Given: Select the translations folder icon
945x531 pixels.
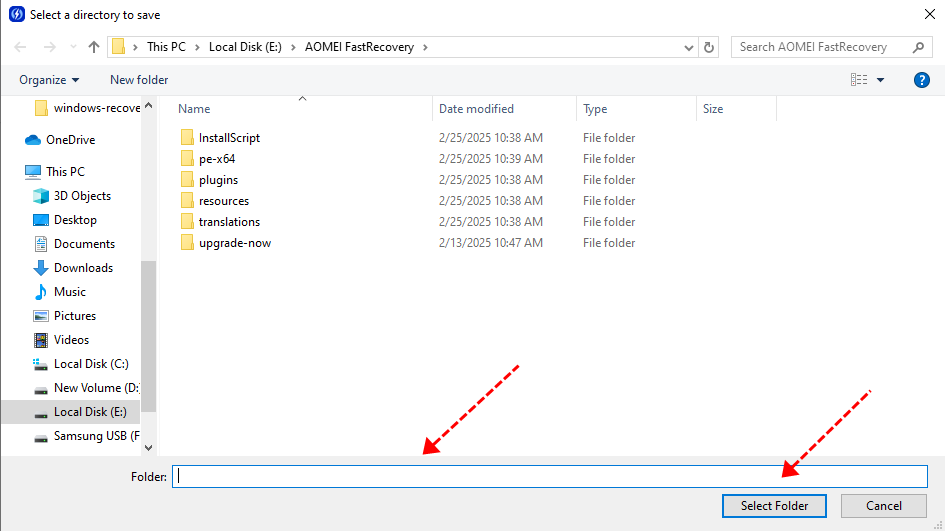Looking at the screenshot, I should 187,222.
